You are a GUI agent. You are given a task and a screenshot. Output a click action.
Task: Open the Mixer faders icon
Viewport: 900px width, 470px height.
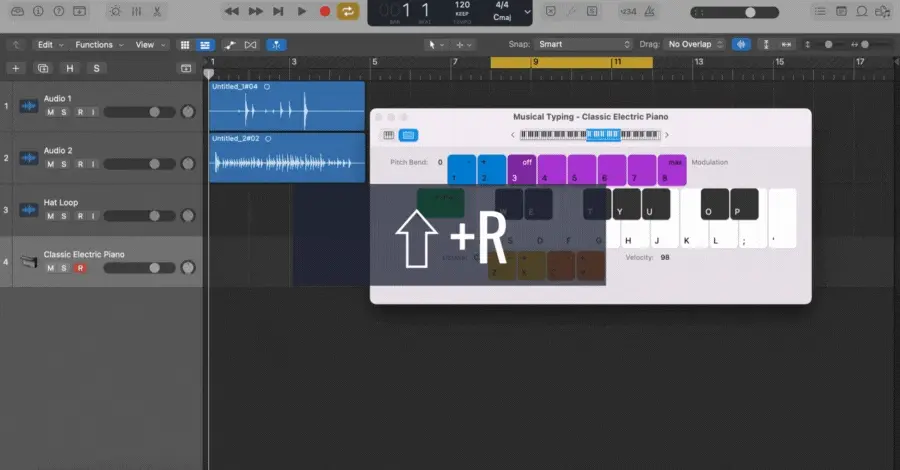137,11
